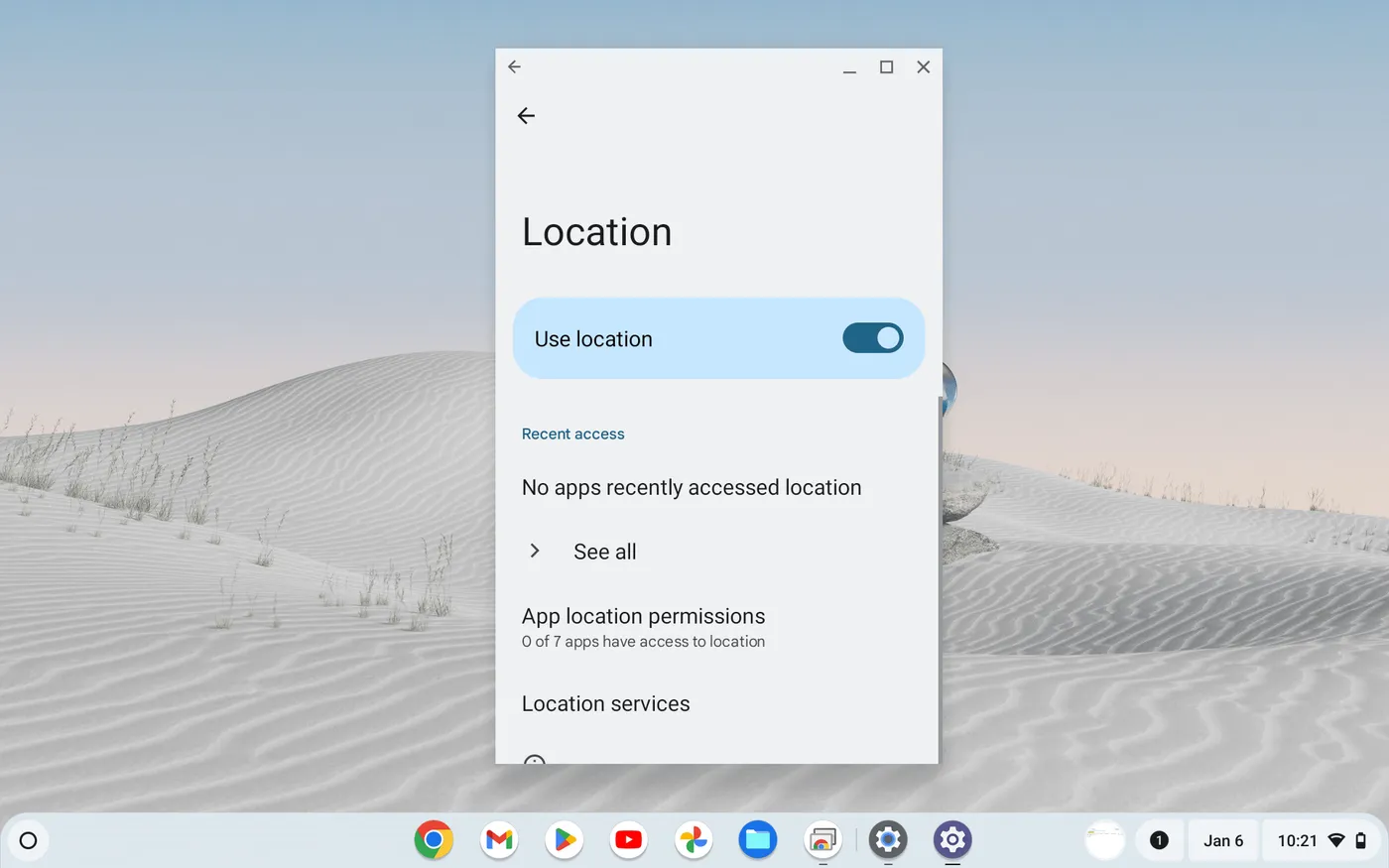Screen dimensions: 1389x868
Task: Click the scrollbar of the Location window
Action: (x=939, y=580)
